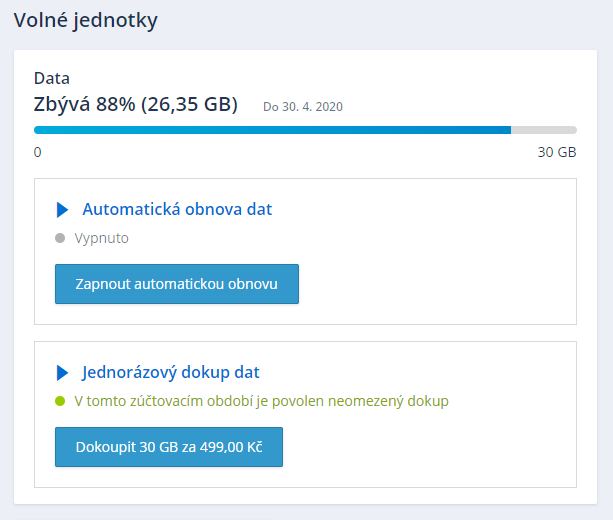Open the Automatická obnova dat heading link

(177, 210)
